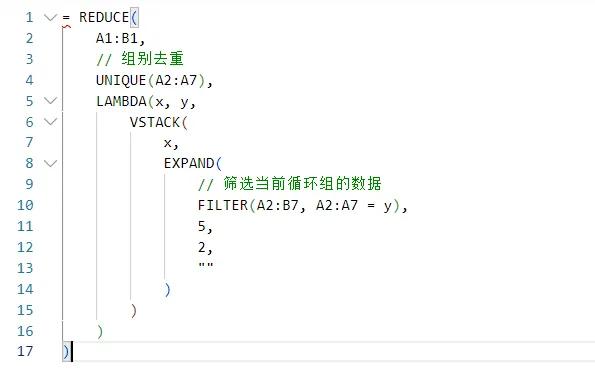Click the number 2 on line 12
595x376 pixels.
[x=201, y=247]
